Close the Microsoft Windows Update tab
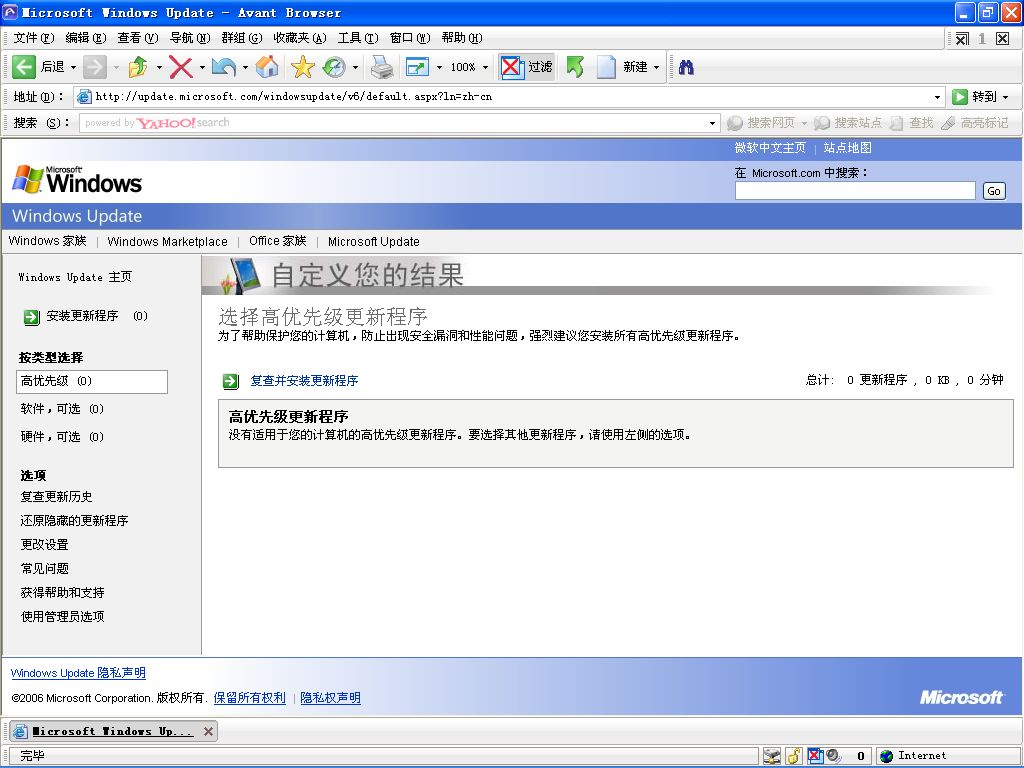The image size is (1024, 768). [x=208, y=731]
